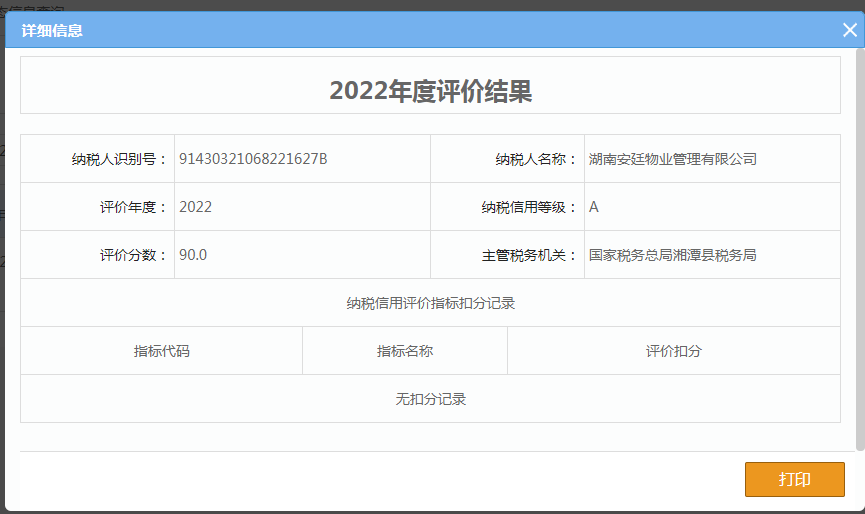The width and height of the screenshot is (865, 514).
Task: Click the 评价扣分 column header
Action: pyautogui.click(x=674, y=351)
